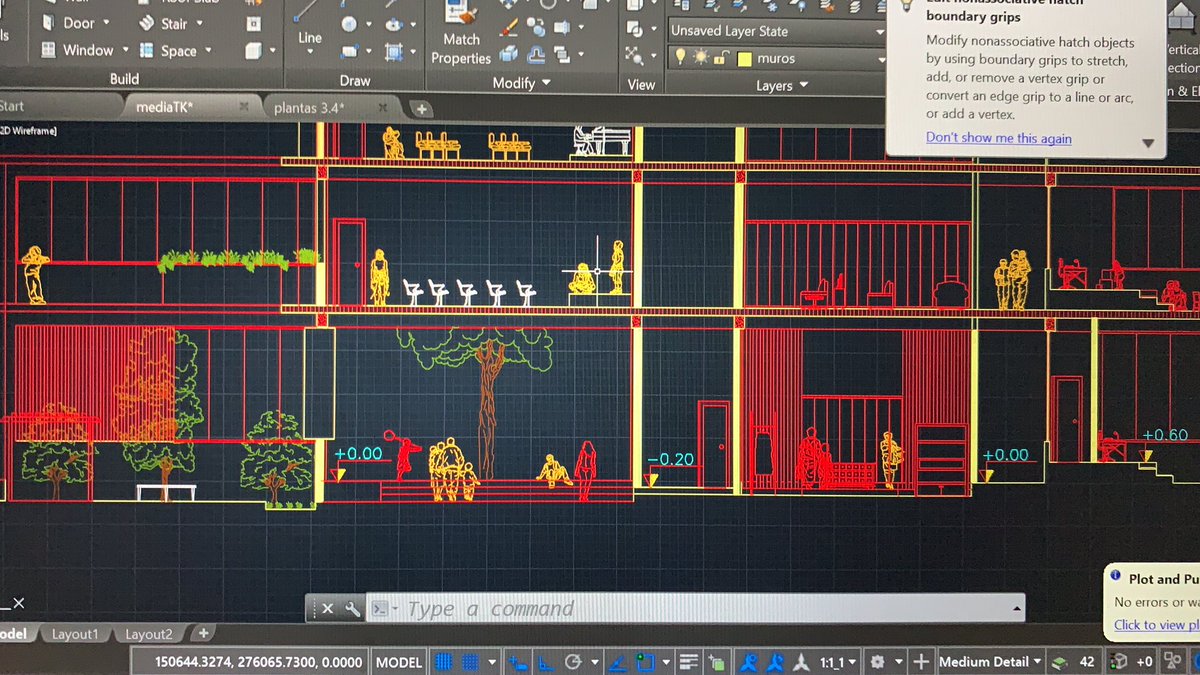Open command line customization wrench icon
Image resolution: width=1200 pixels, height=675 pixels.
352,608
